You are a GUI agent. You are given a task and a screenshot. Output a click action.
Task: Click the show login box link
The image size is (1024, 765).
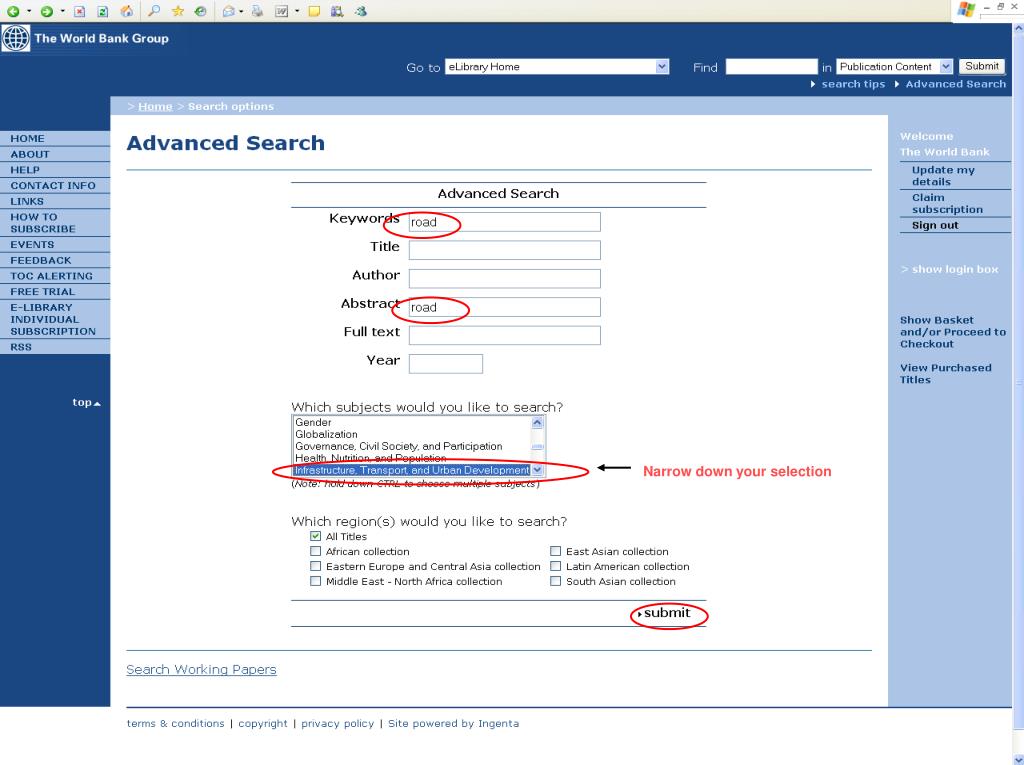(955, 269)
